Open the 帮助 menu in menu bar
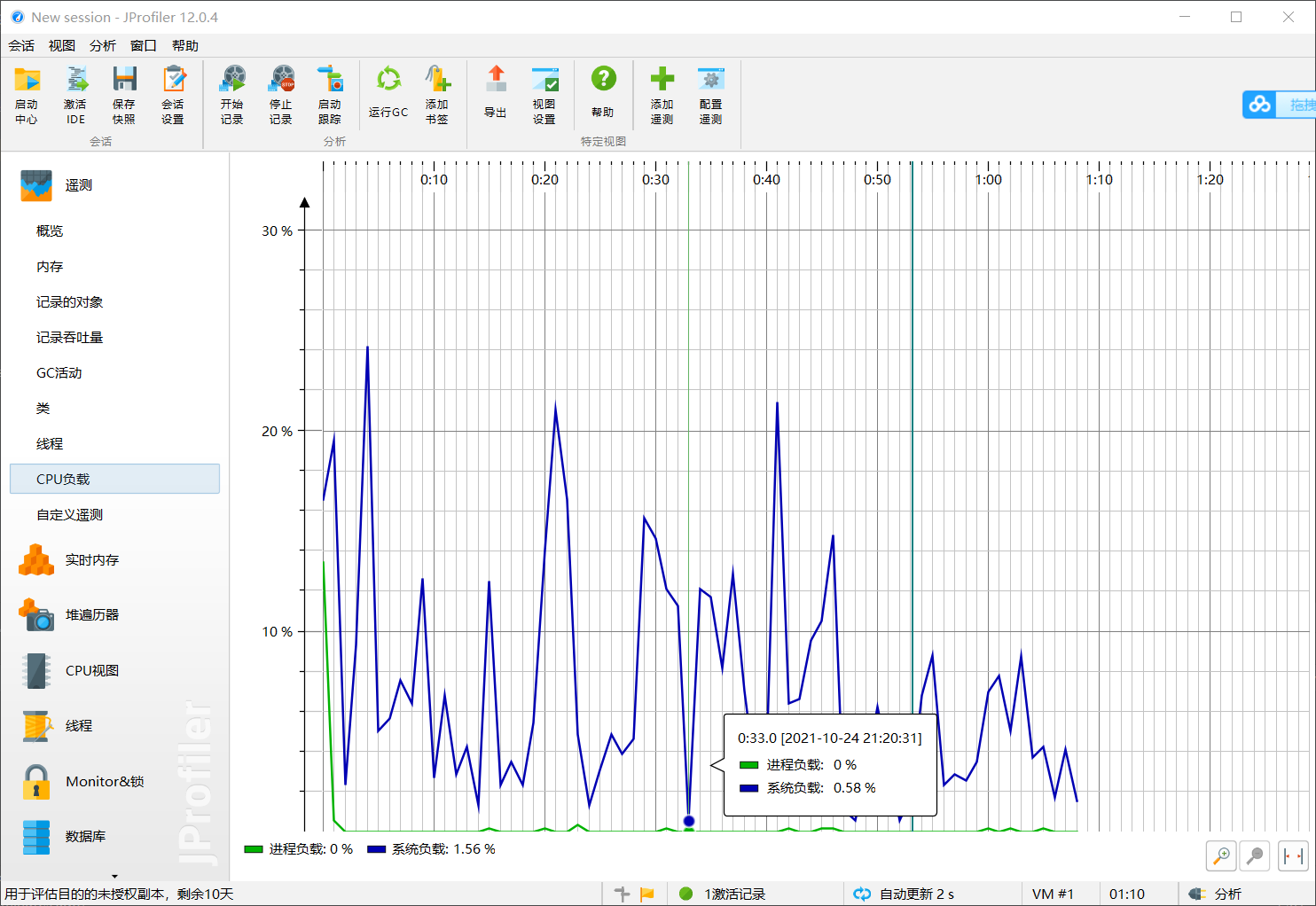Viewport: 1316px width, 906px height. click(185, 46)
